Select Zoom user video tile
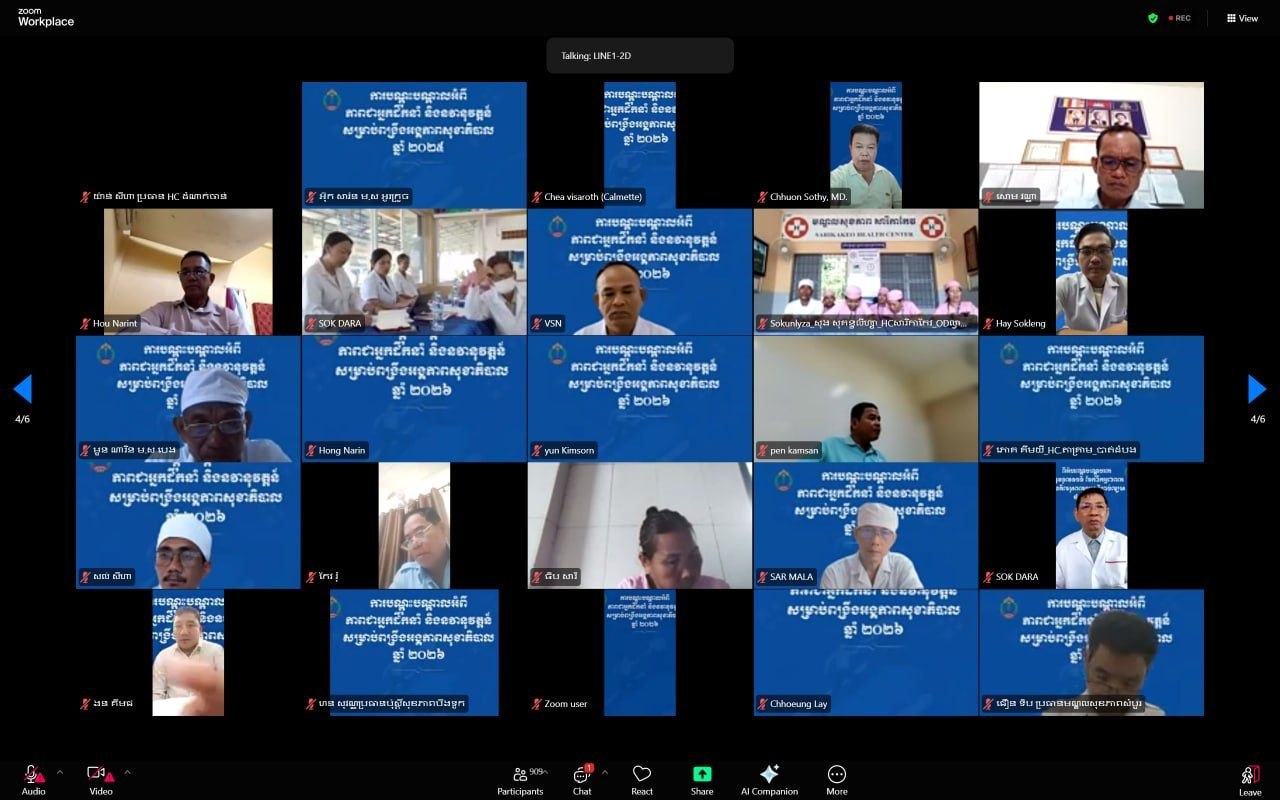Screen dimensions: 1280x800 (640, 652)
